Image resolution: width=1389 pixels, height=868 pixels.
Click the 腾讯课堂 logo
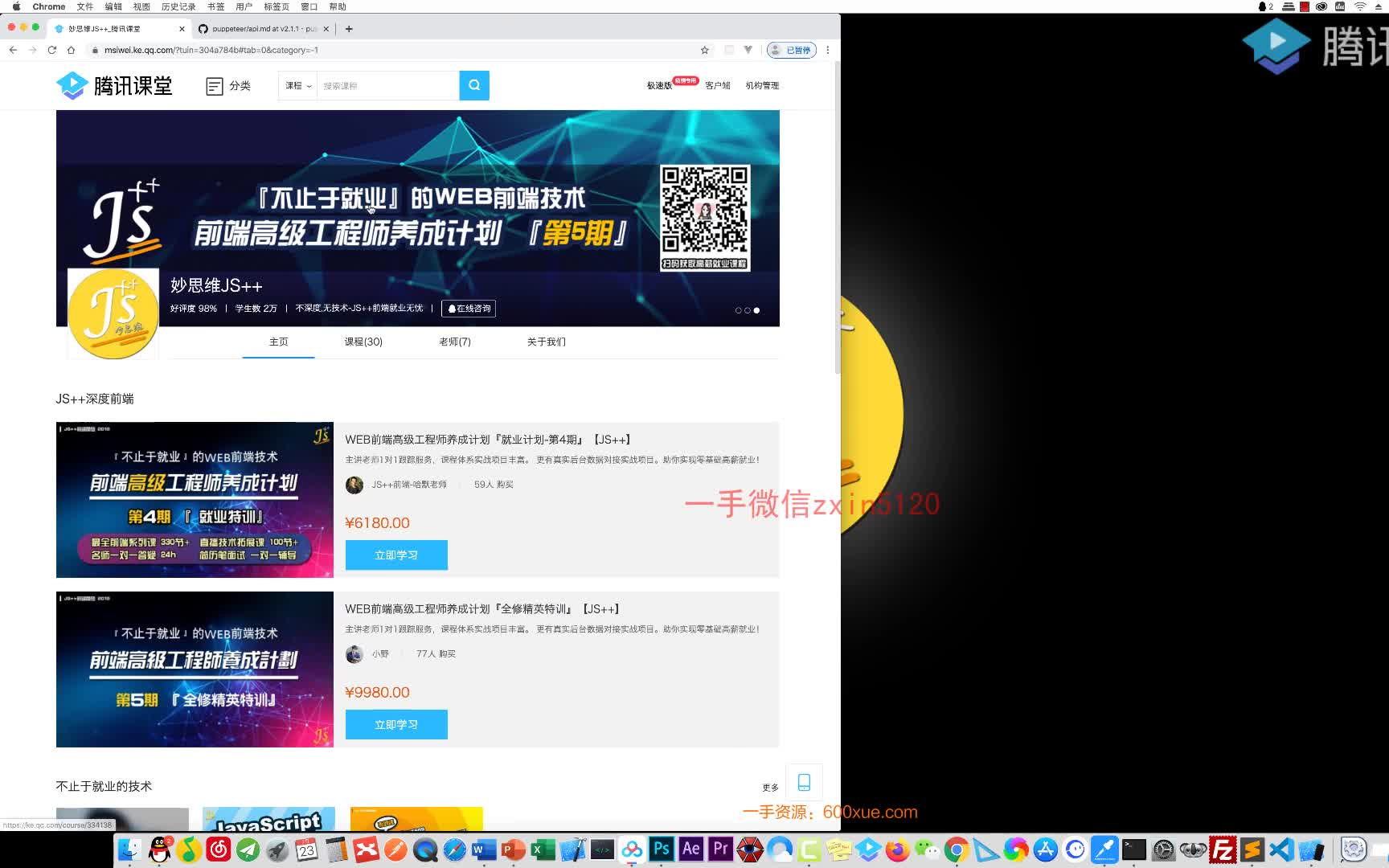[x=114, y=85]
